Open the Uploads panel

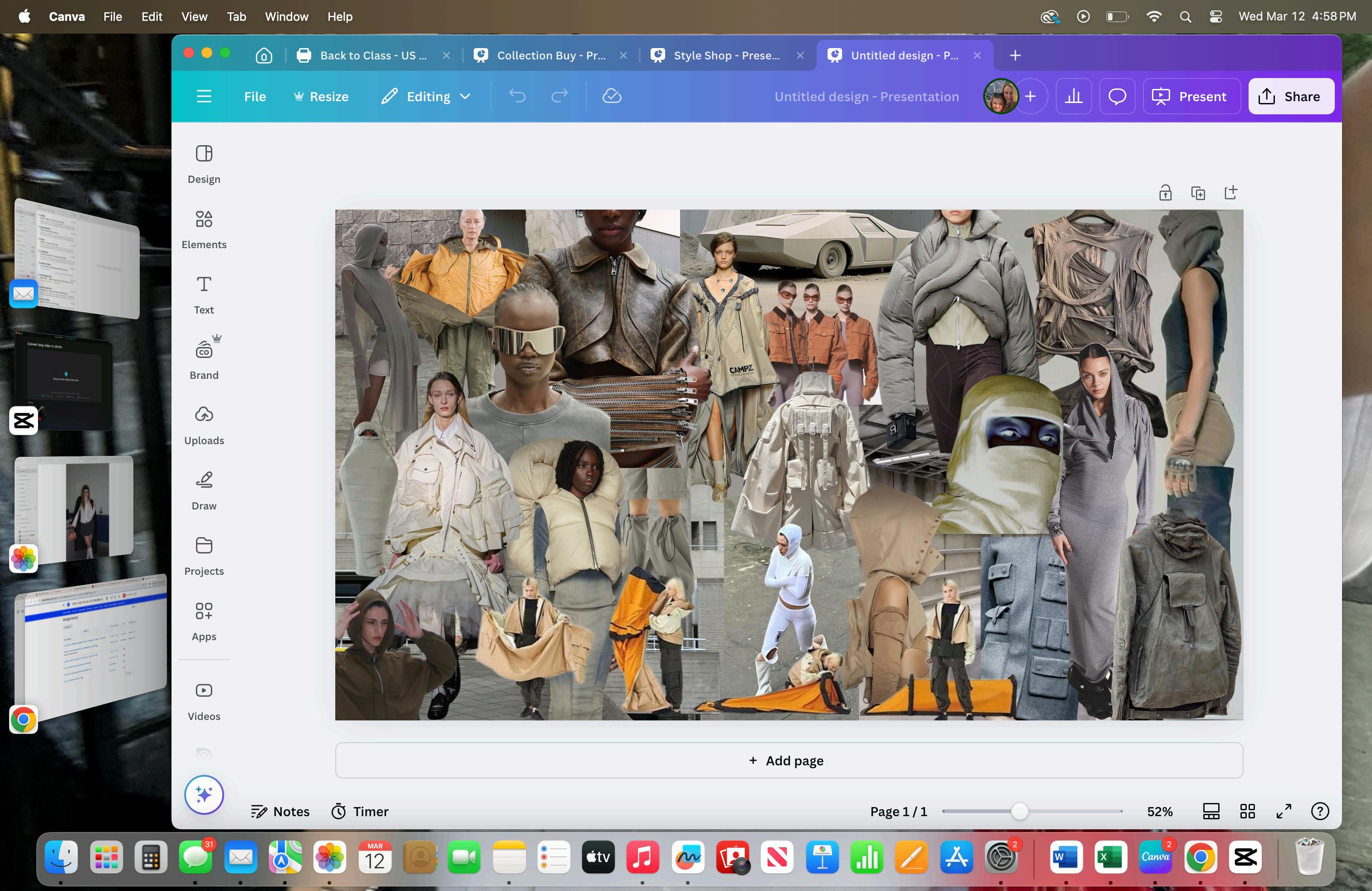(204, 425)
